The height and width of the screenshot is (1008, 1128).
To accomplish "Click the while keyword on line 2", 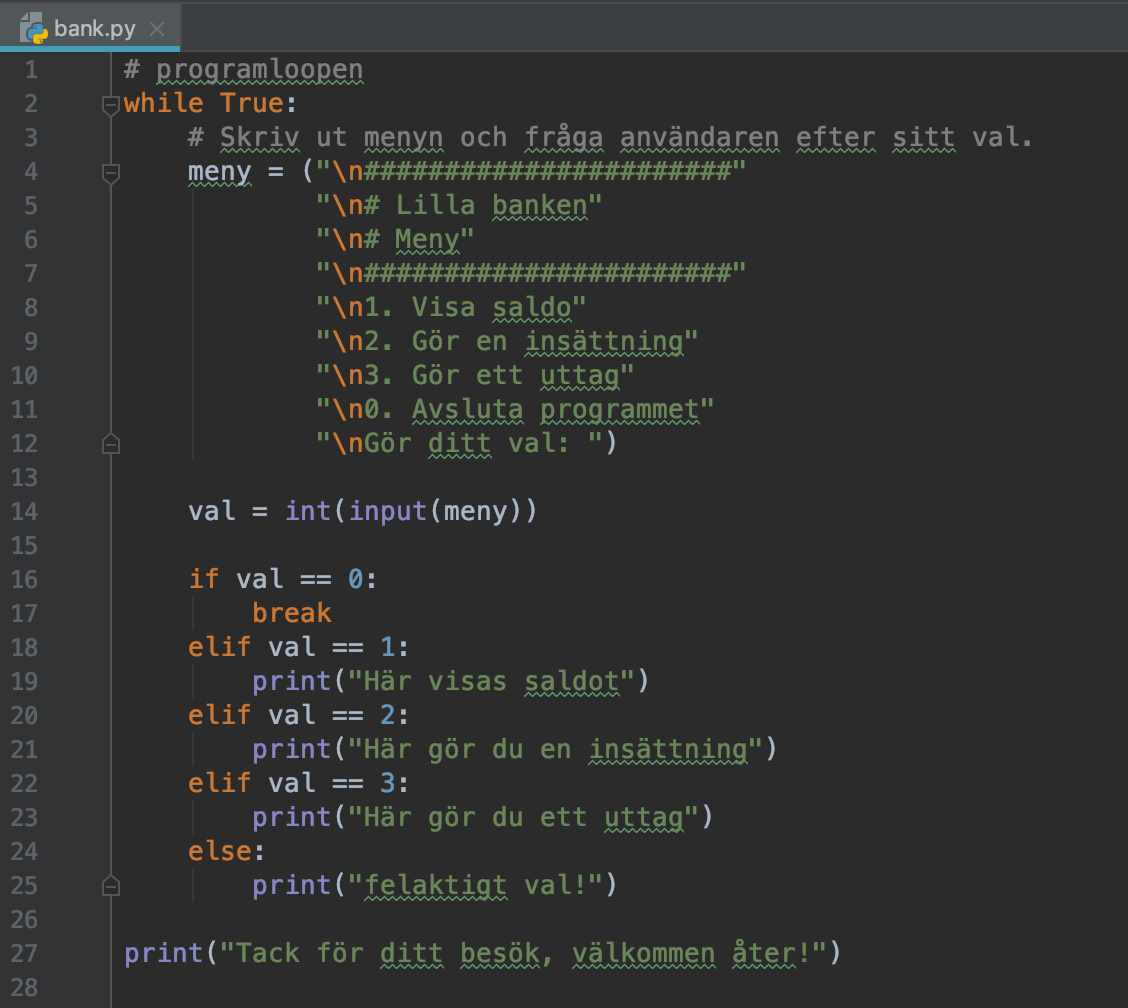I will click(x=163, y=104).
